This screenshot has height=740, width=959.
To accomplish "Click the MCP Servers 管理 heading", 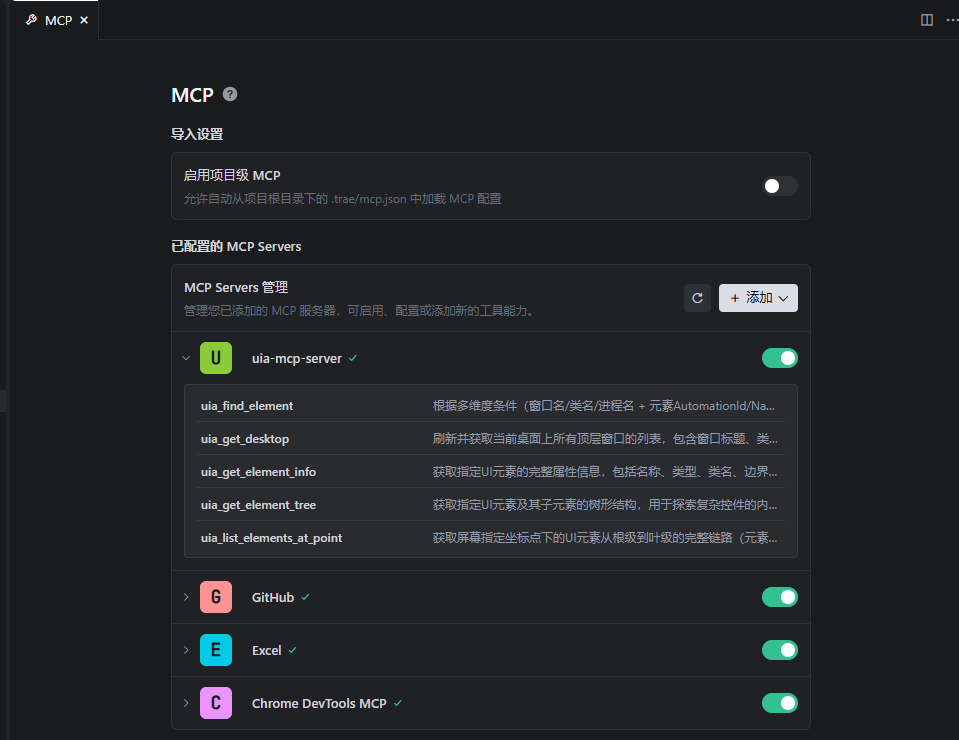I will click(x=236, y=287).
